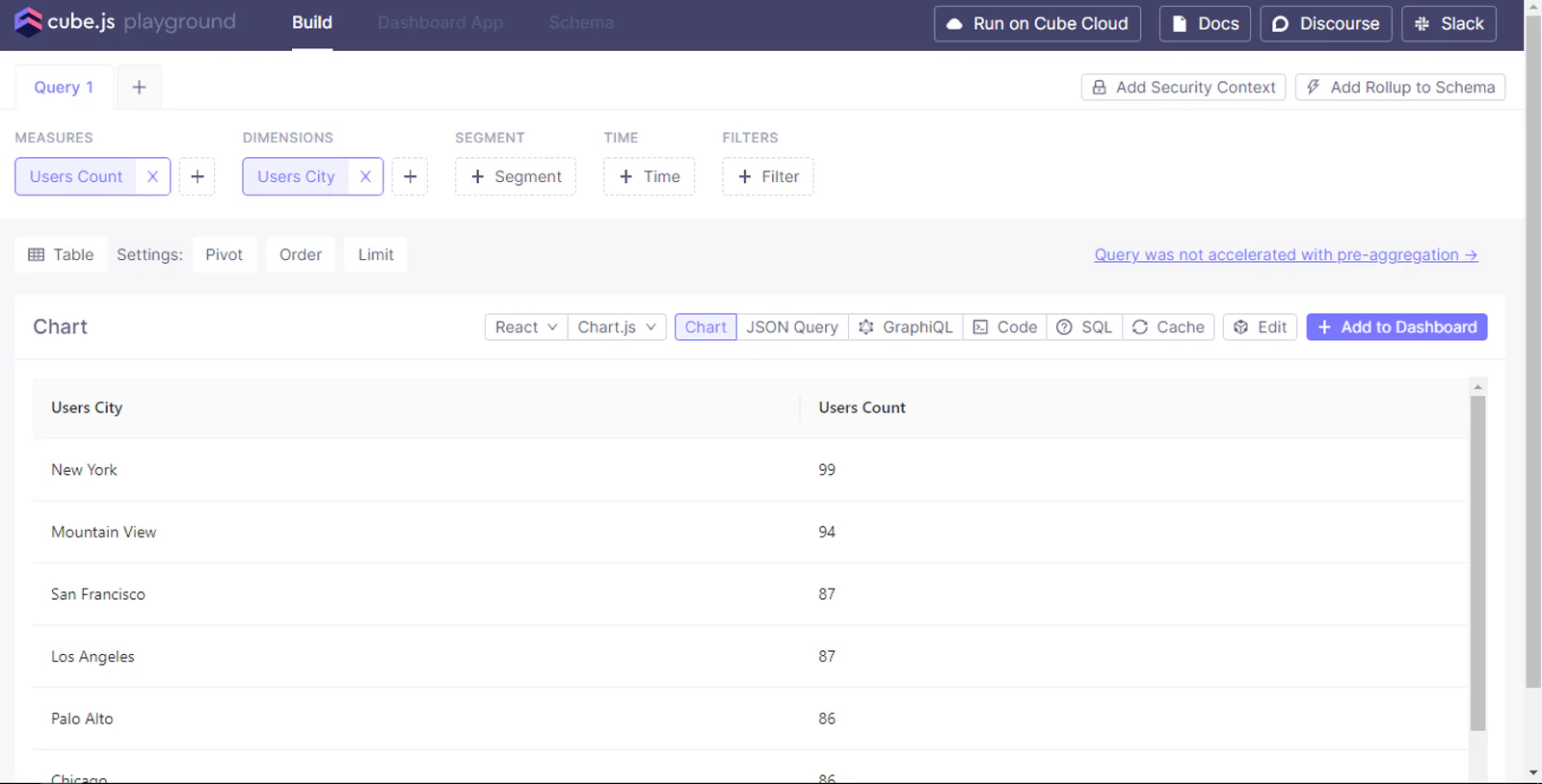Open Order settings

pyautogui.click(x=301, y=254)
